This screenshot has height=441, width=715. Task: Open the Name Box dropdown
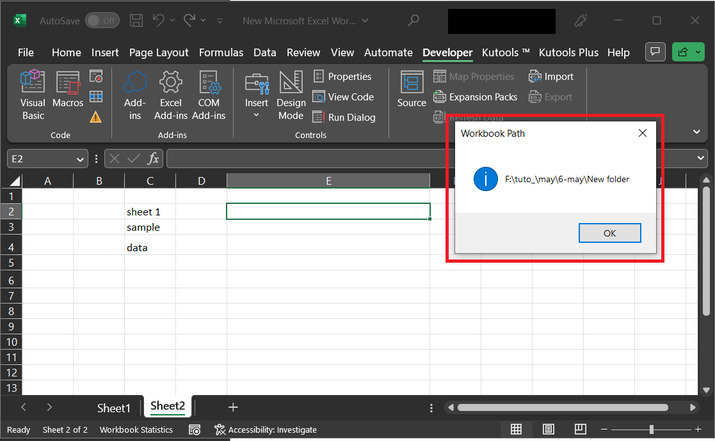[x=80, y=159]
